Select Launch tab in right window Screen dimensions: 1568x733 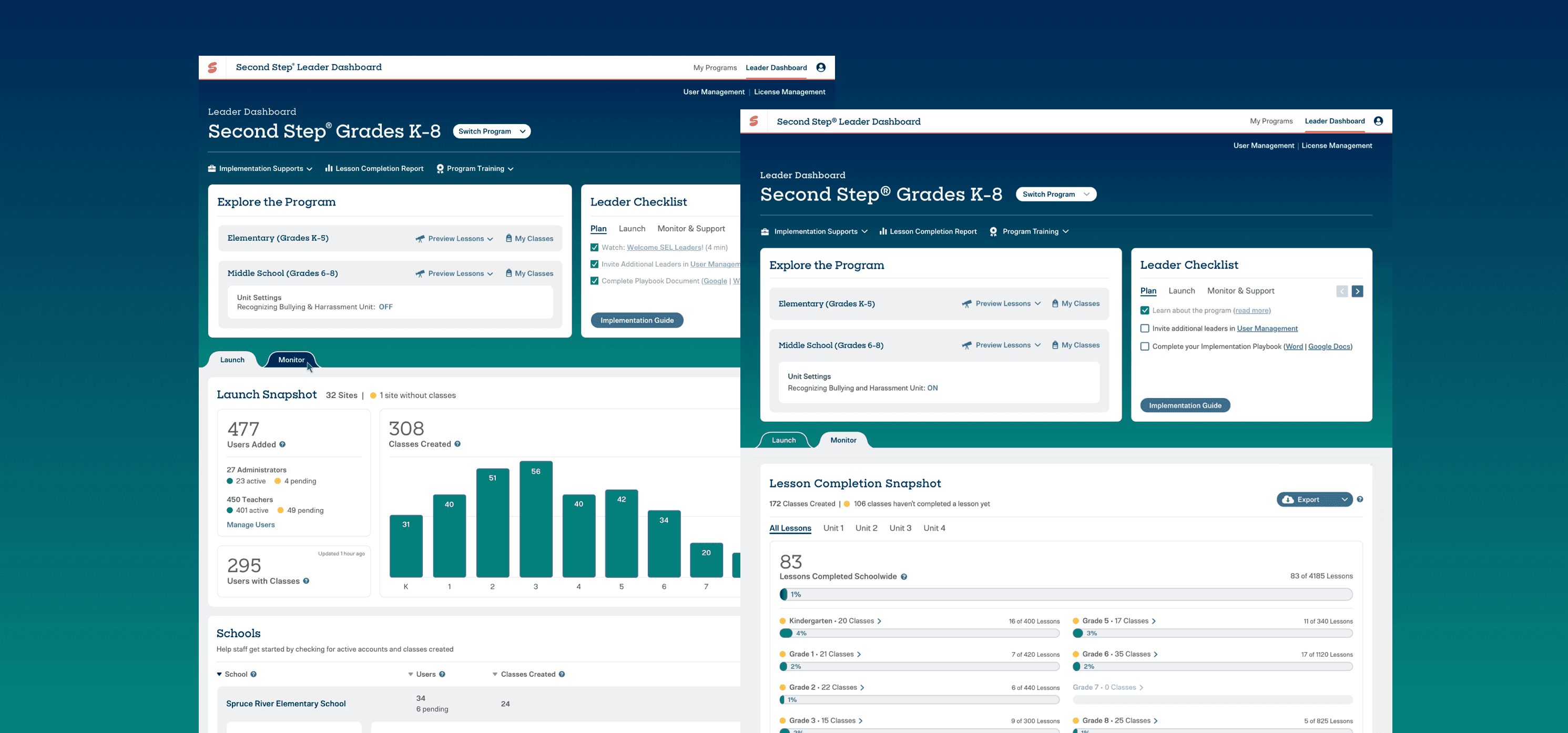point(783,440)
